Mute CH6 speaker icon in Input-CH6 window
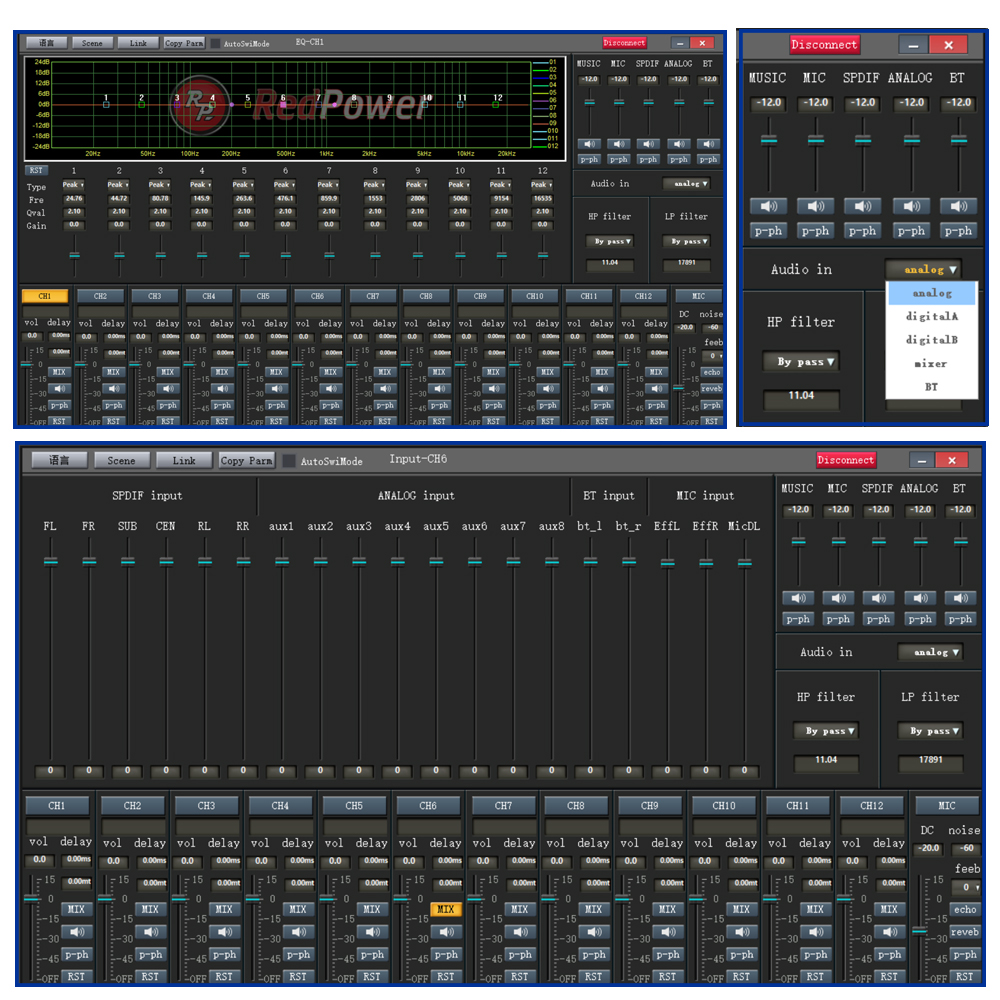Viewport: 1000px width, 1000px height. click(x=446, y=932)
